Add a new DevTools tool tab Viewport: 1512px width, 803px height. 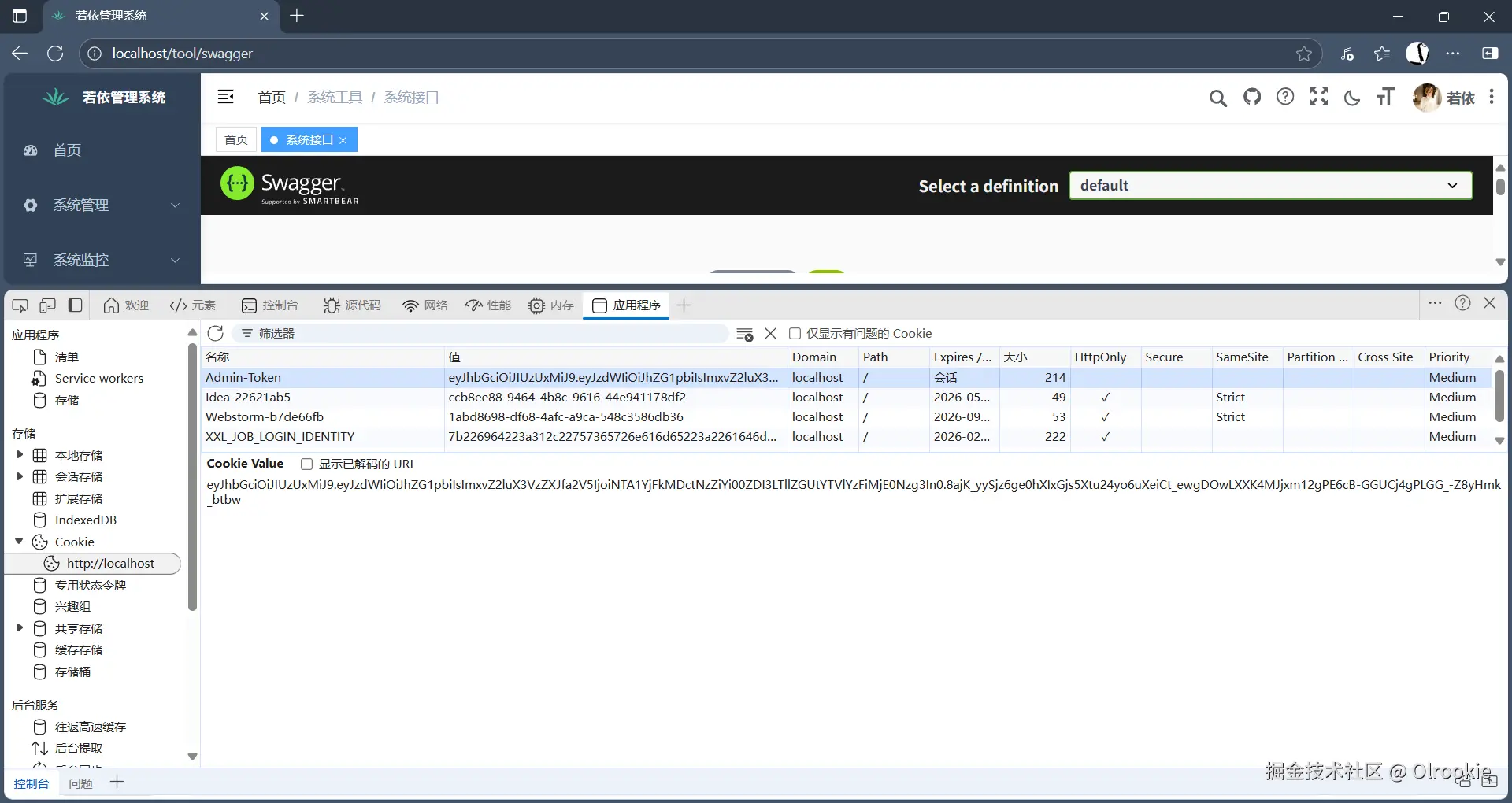coord(684,305)
